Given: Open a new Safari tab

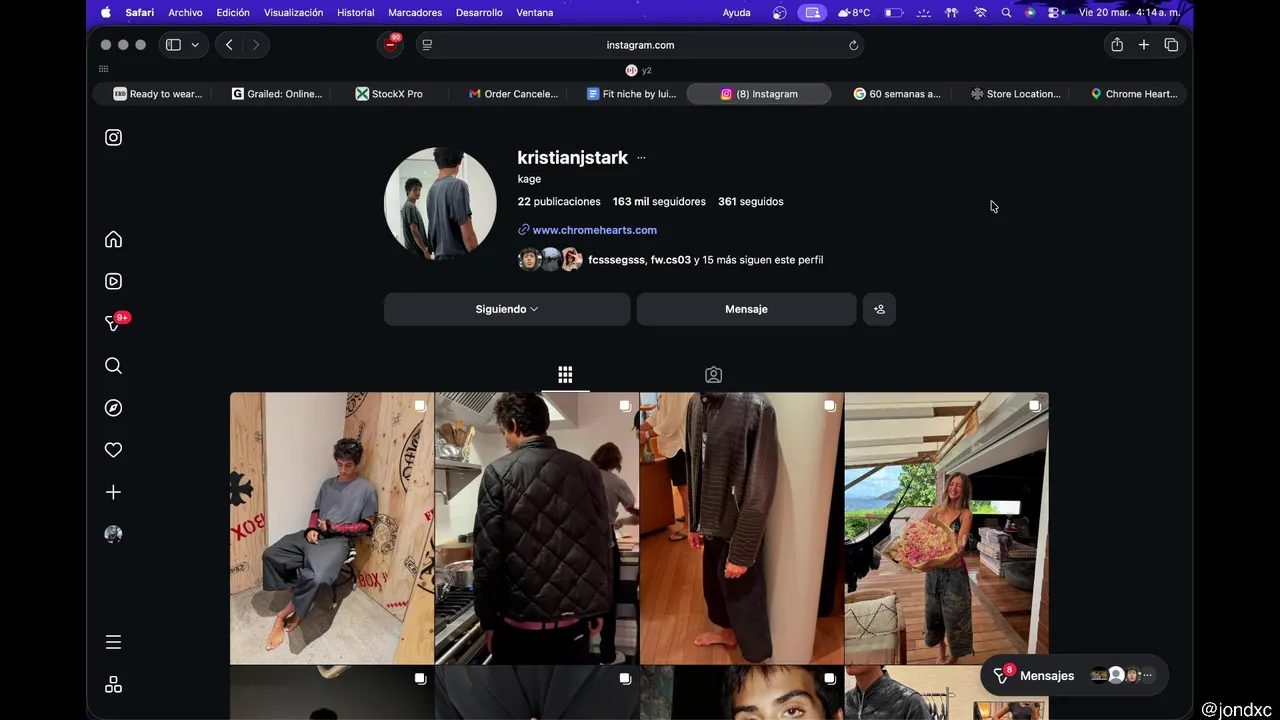Looking at the screenshot, I should (x=1144, y=45).
